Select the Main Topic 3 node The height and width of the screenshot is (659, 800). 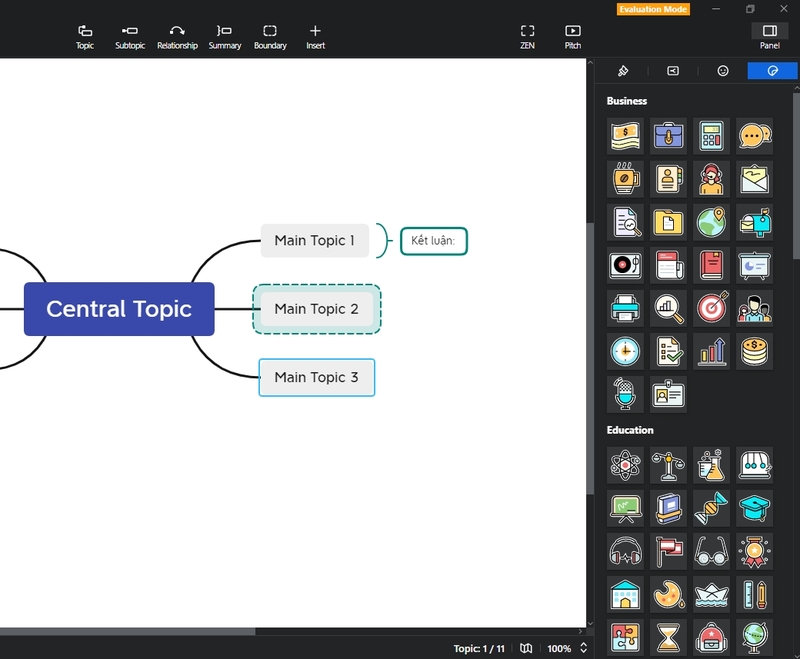316,377
